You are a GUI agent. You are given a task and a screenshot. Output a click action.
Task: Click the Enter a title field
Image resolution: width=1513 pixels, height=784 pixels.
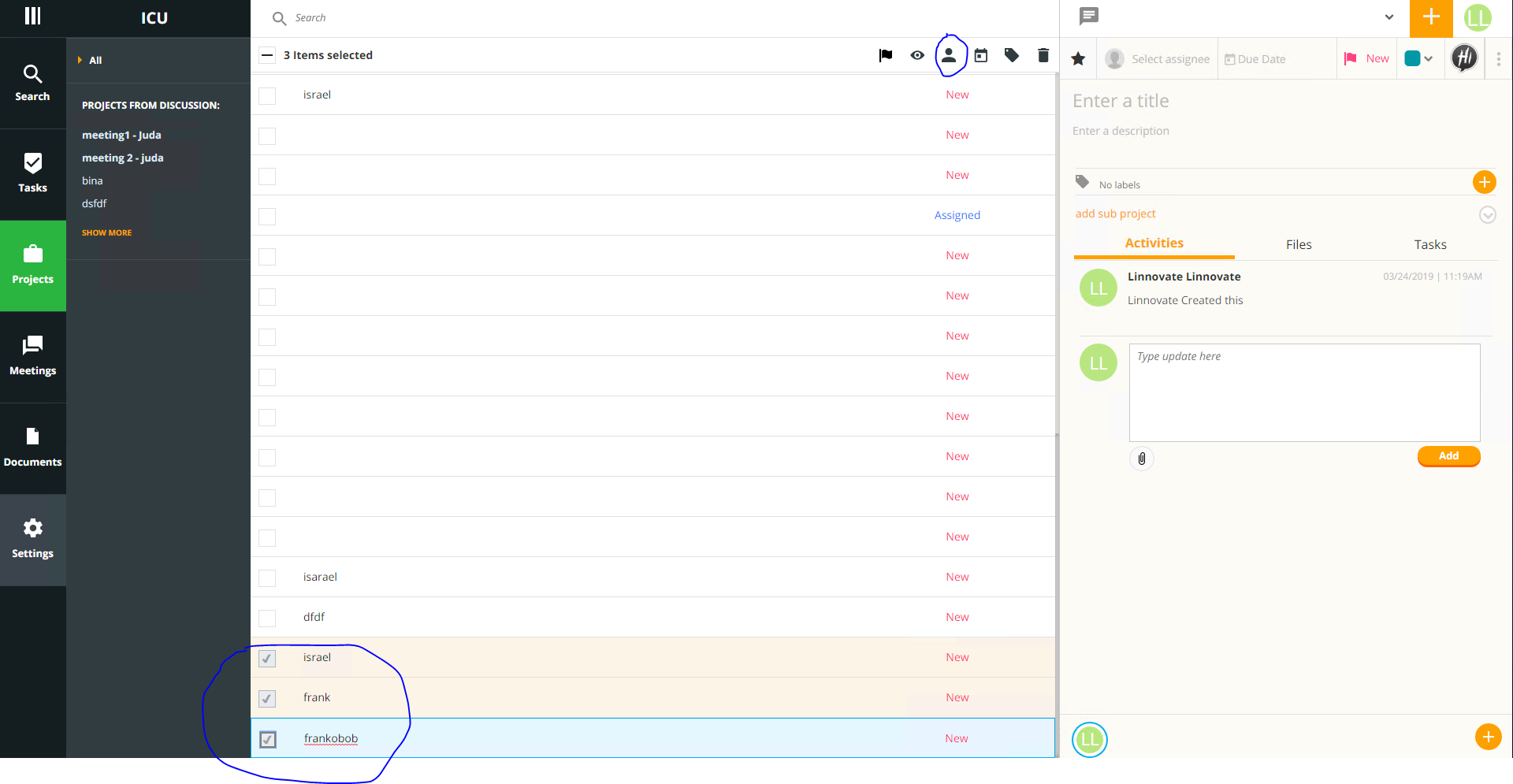tap(1283, 101)
